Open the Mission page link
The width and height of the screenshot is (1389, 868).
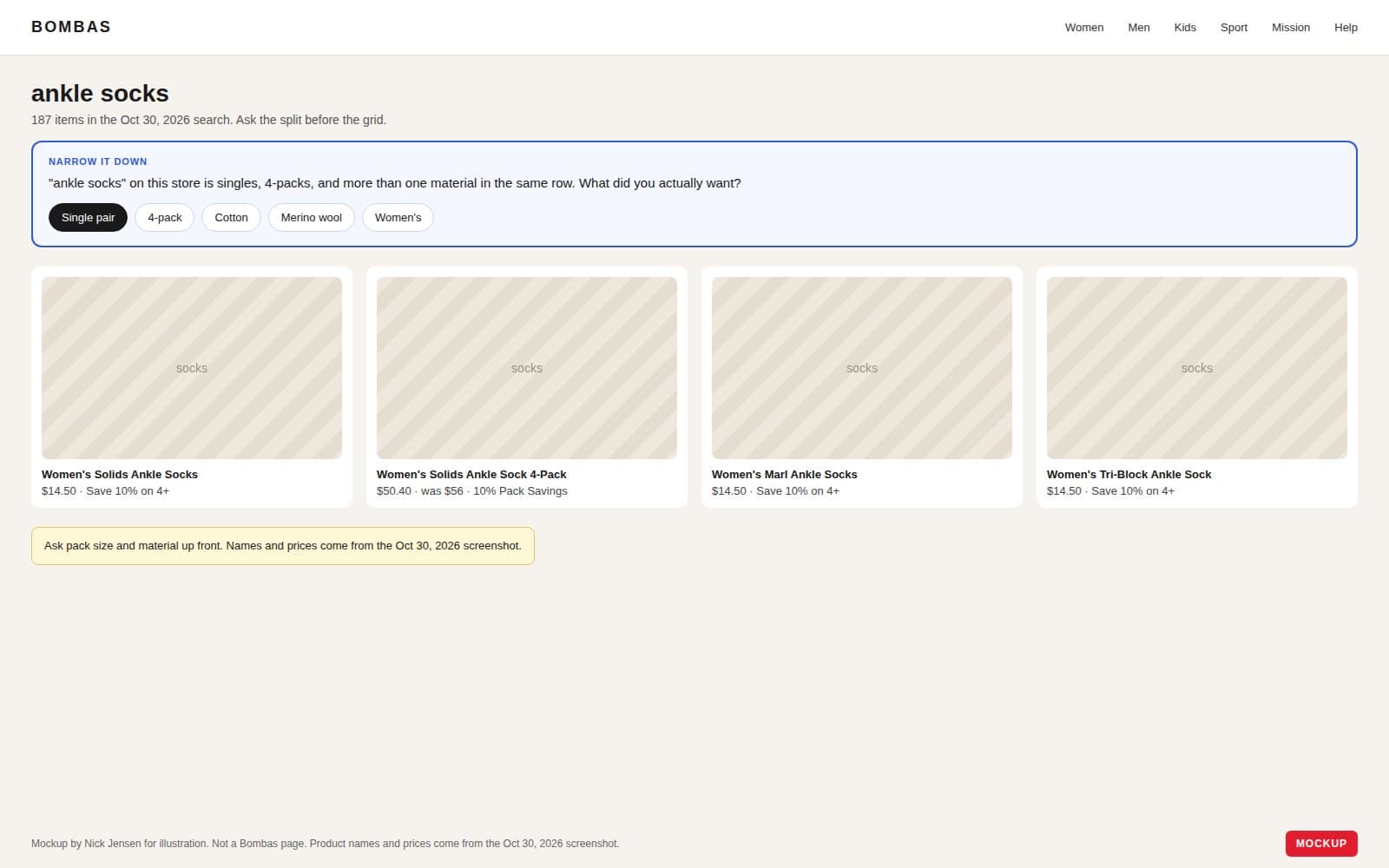click(1291, 28)
